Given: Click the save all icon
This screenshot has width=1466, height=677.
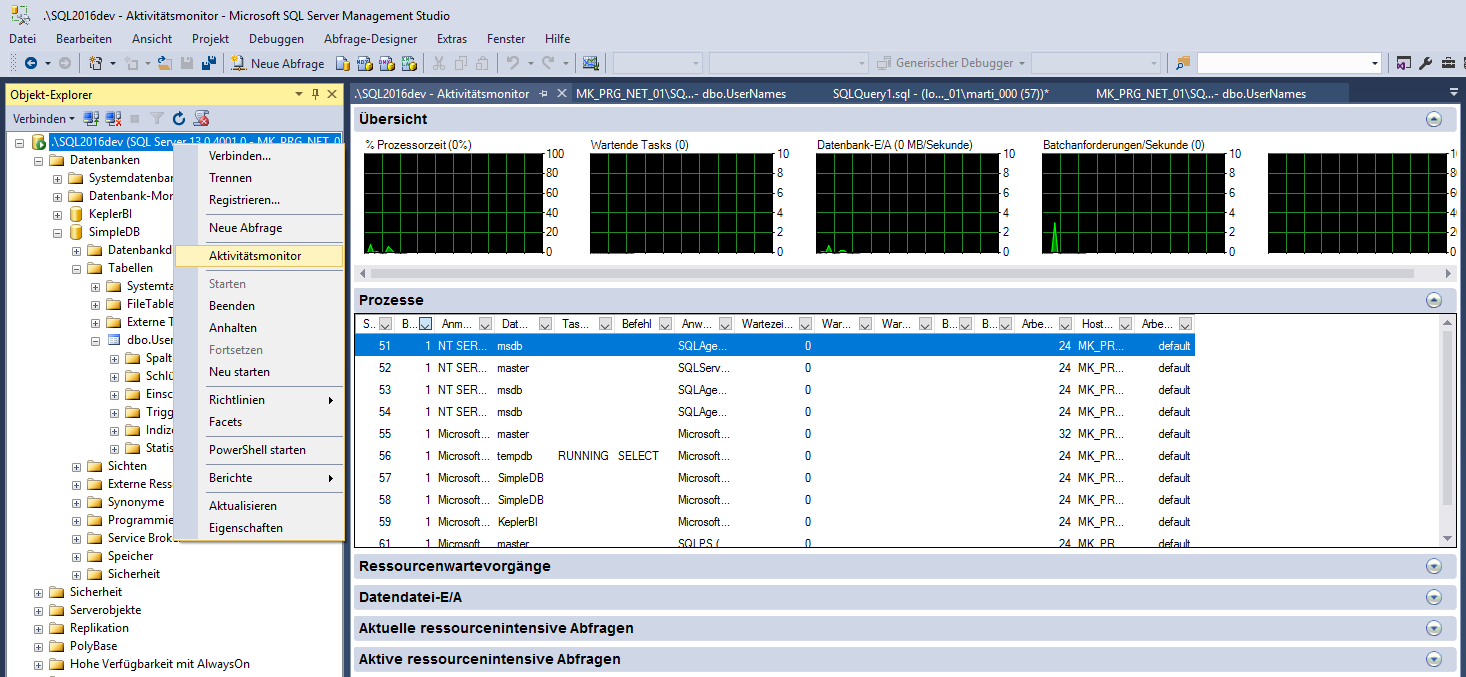Looking at the screenshot, I should 209,63.
